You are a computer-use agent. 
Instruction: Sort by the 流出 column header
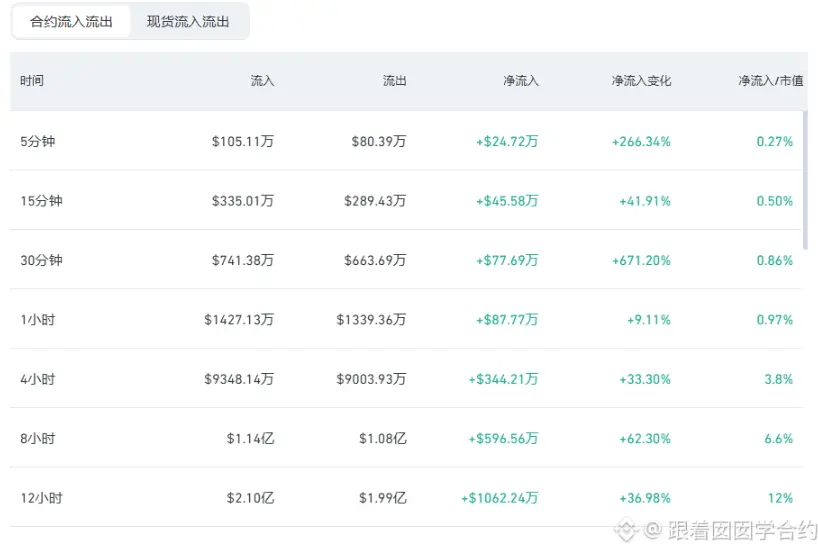394,81
